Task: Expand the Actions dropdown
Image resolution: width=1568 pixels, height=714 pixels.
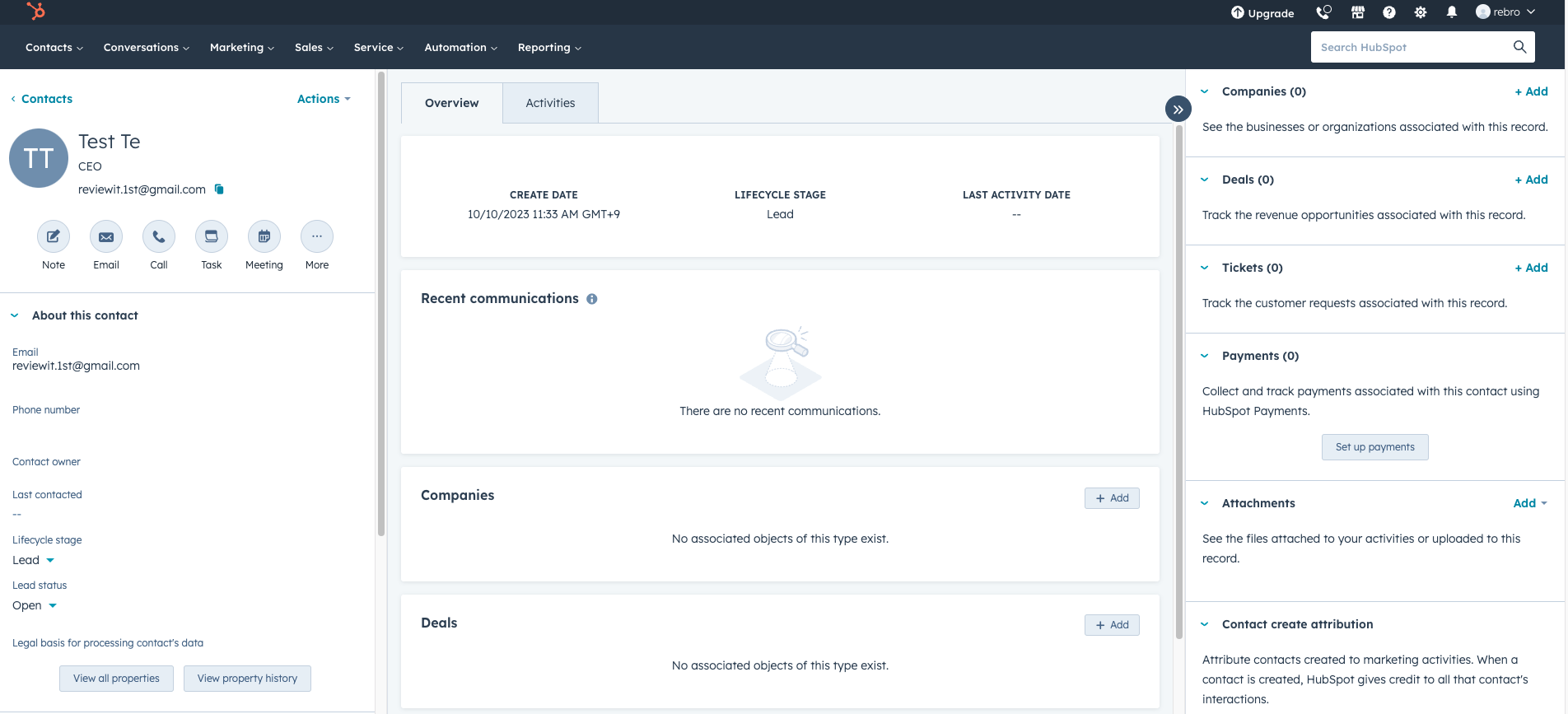Action: [x=324, y=99]
